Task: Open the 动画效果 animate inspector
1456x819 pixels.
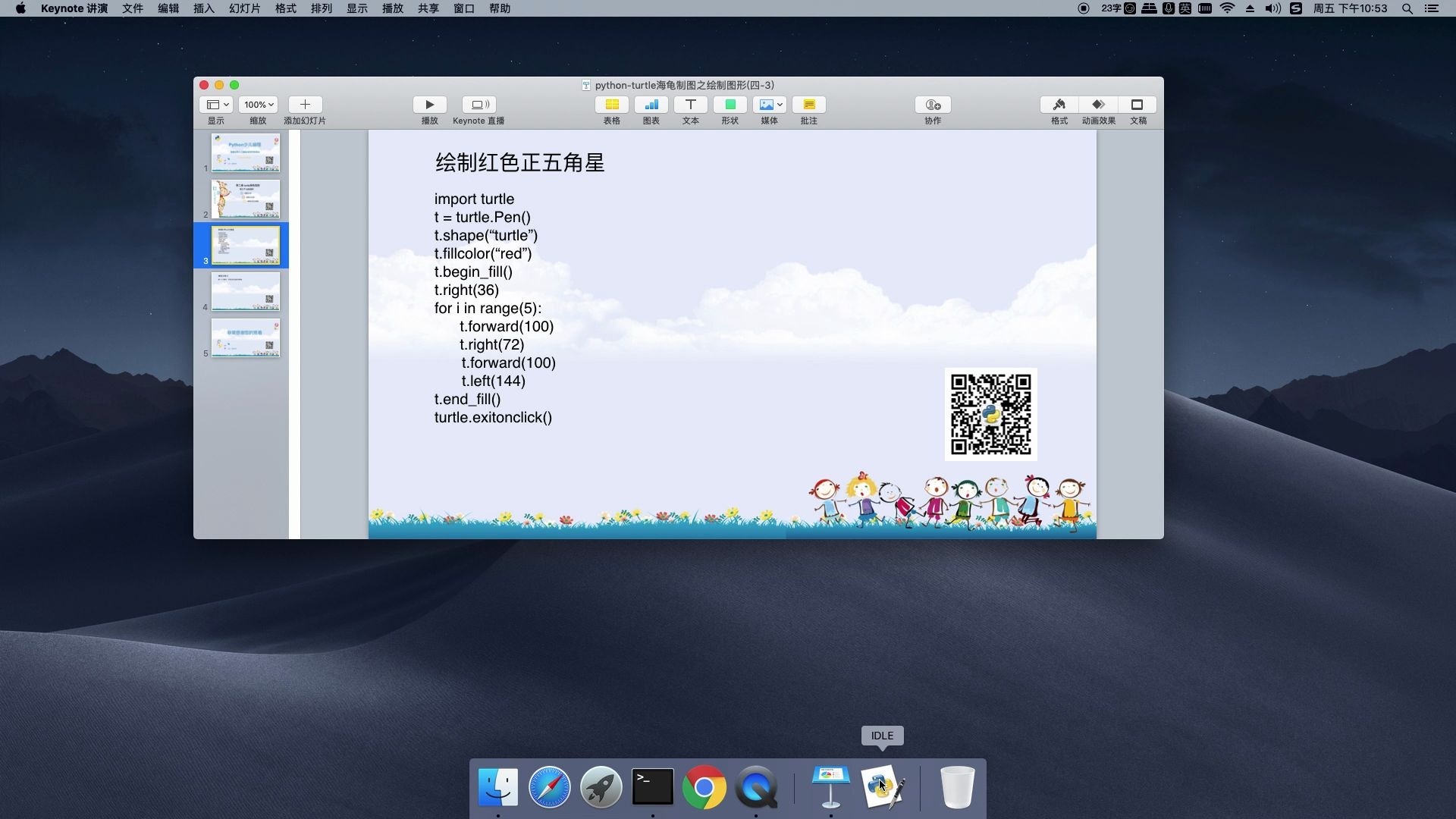Action: click(x=1098, y=105)
